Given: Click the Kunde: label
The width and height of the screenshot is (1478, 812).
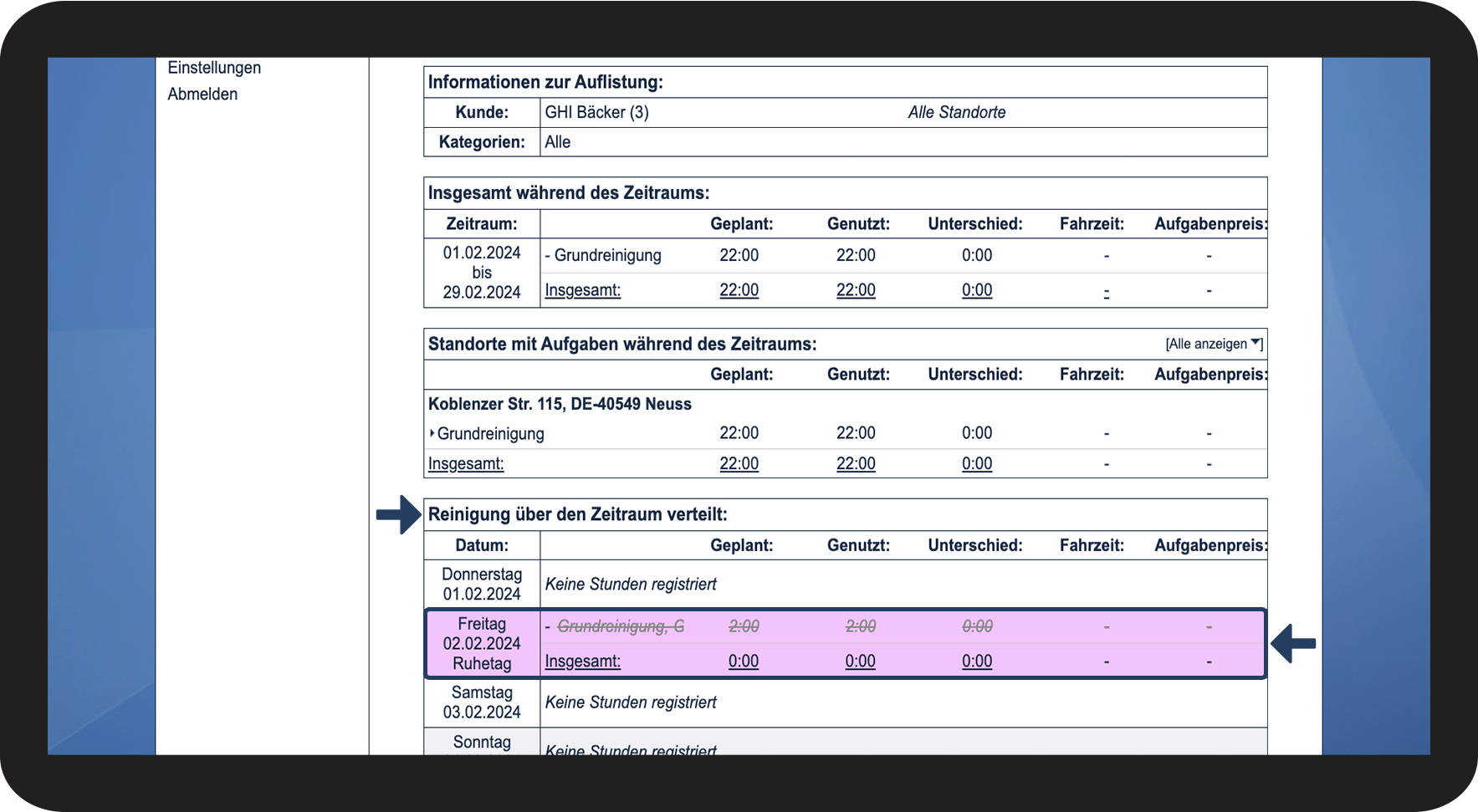Looking at the screenshot, I should click(482, 112).
